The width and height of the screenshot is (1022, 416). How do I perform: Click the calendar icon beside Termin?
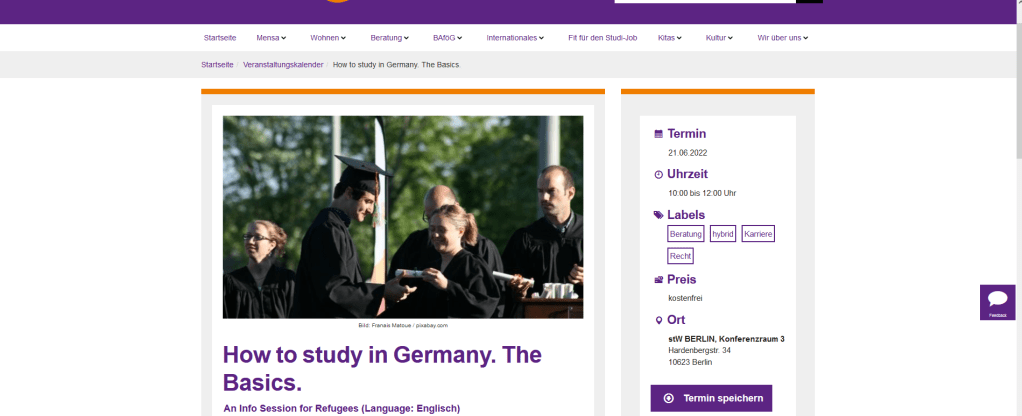coord(658,134)
